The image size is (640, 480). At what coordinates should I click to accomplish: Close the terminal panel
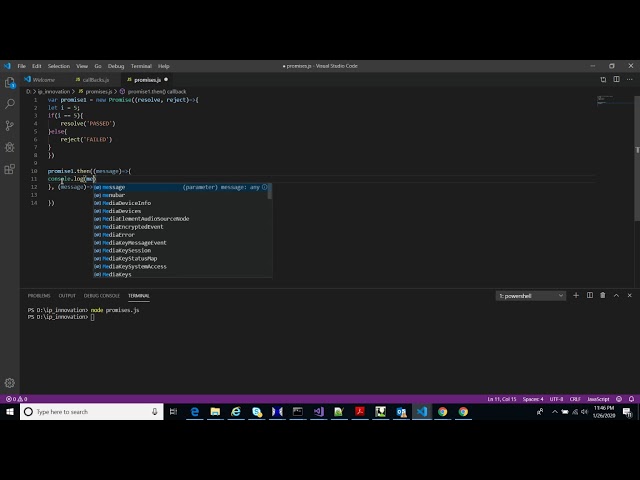pyautogui.click(x=629, y=295)
